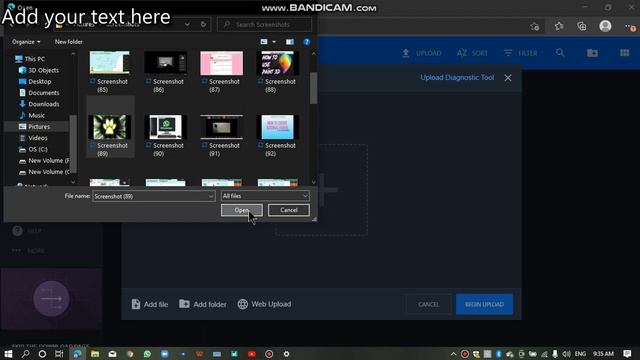The height and width of the screenshot is (360, 640).
Task: Select Downloads in navigation pane
Action: click(x=39, y=104)
